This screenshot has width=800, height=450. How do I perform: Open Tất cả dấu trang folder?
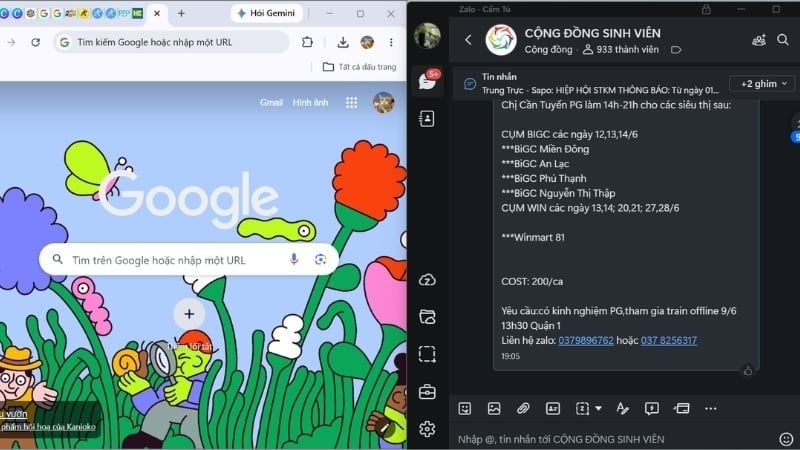coord(360,67)
